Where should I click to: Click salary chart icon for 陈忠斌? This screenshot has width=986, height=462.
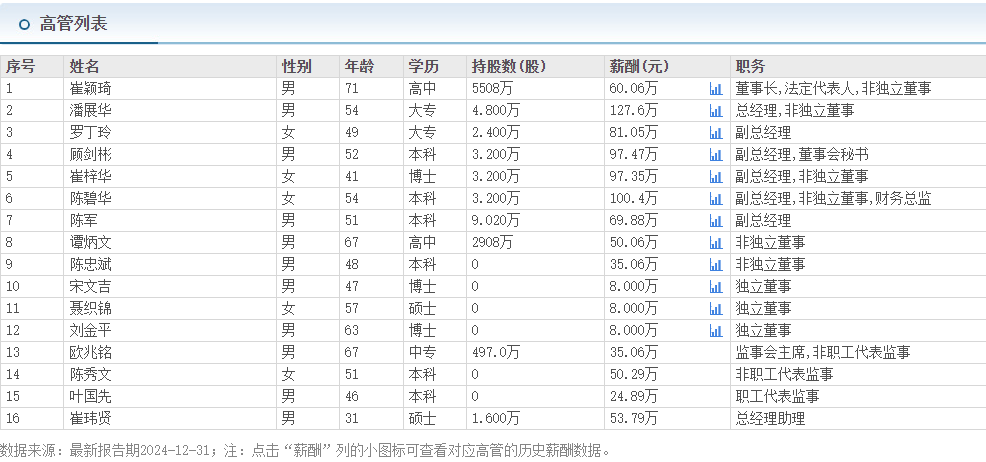[715, 265]
